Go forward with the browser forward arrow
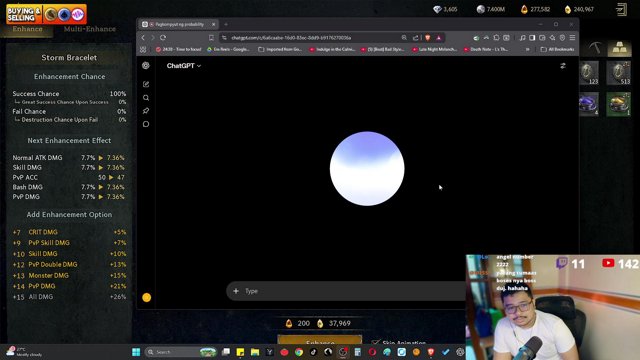The width and height of the screenshot is (640, 360). [x=153, y=38]
